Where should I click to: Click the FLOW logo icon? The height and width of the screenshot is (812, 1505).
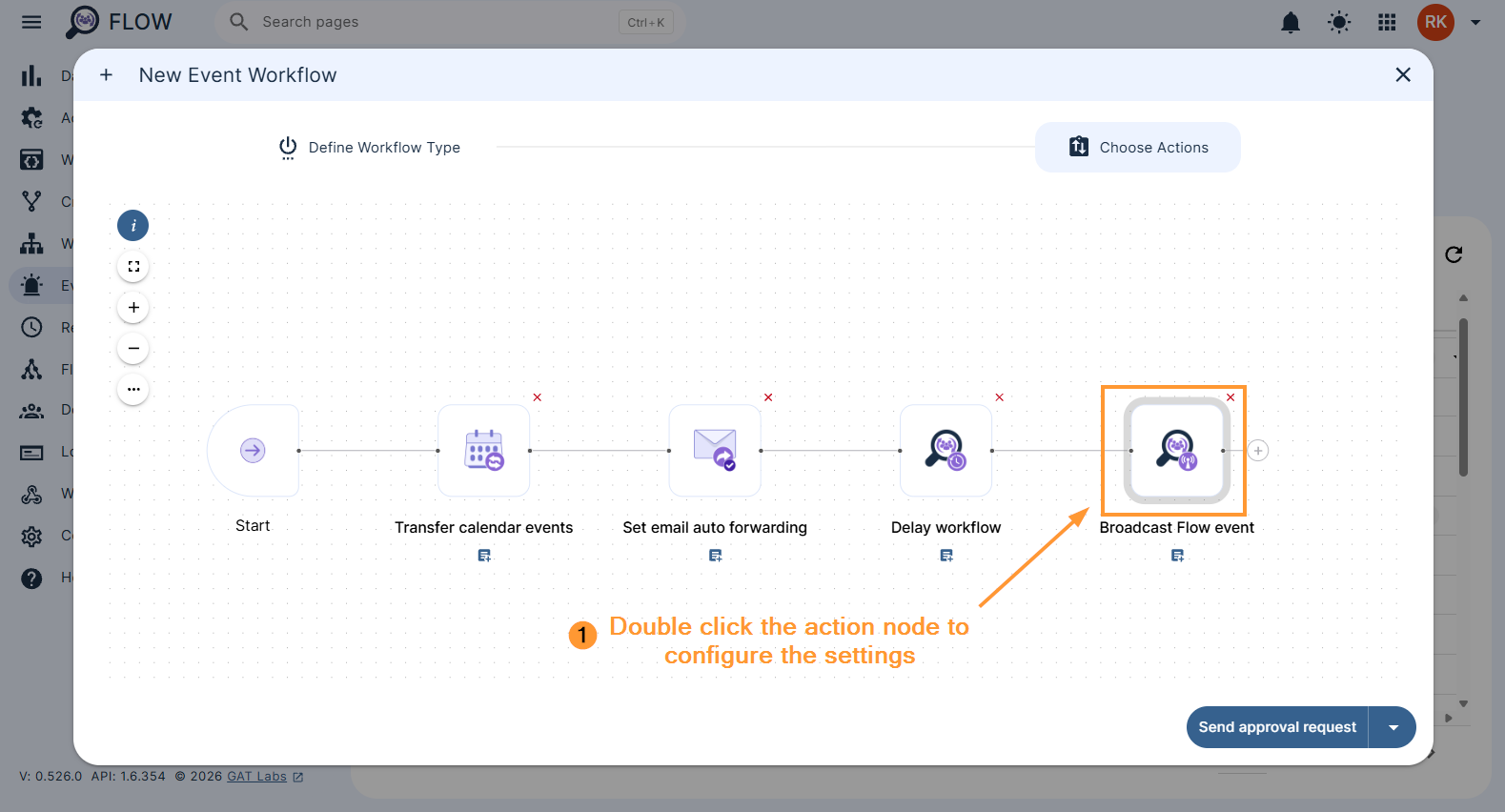83,22
